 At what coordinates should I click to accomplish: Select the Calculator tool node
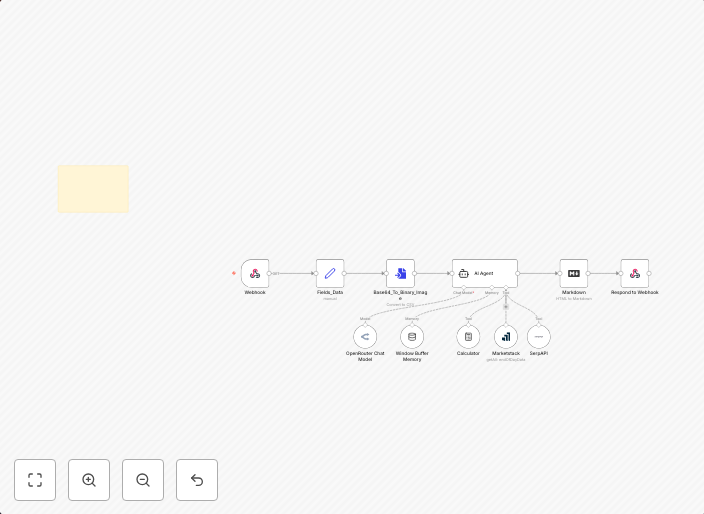point(468,337)
